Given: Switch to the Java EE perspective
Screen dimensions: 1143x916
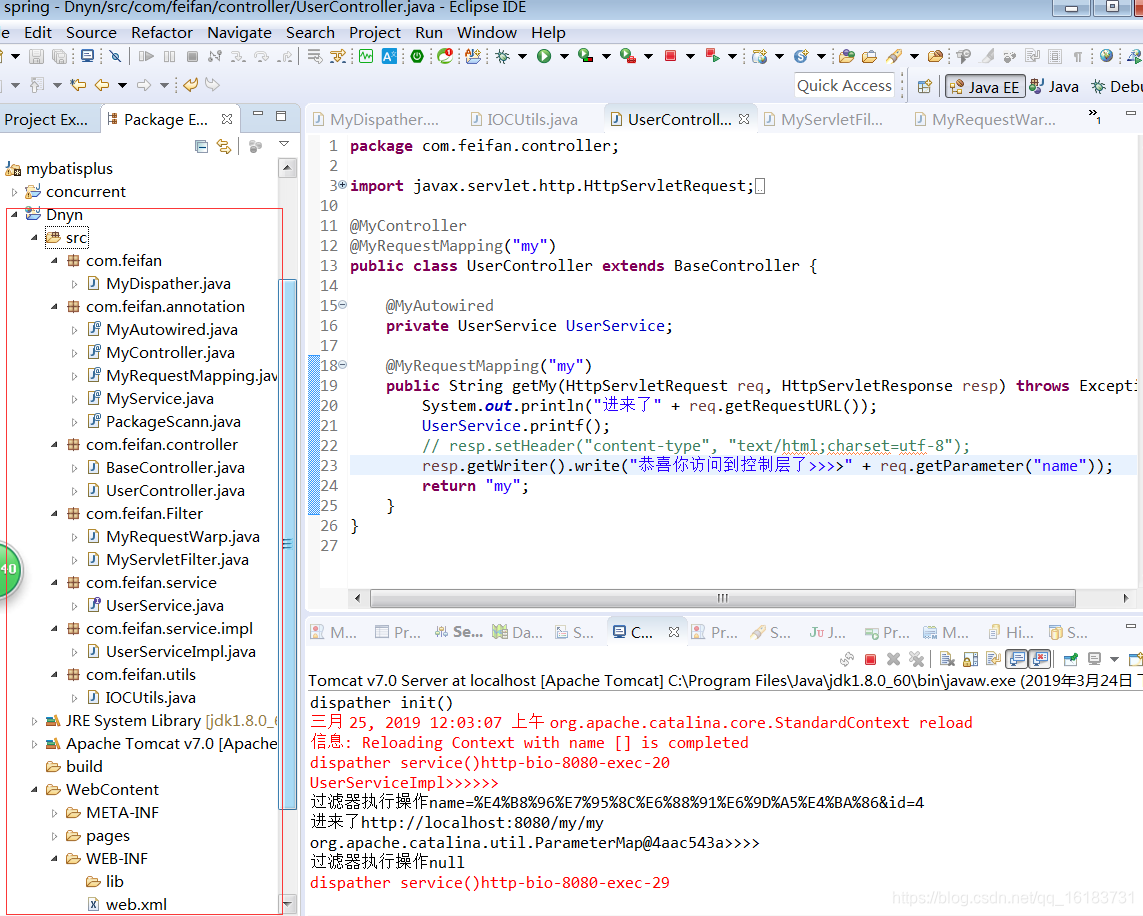Looking at the screenshot, I should pos(985,87).
